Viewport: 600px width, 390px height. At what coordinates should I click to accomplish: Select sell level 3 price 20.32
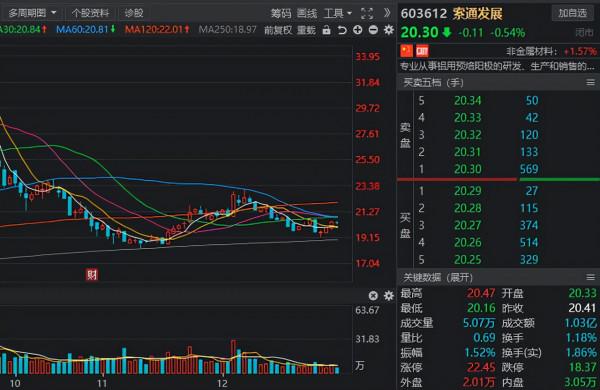point(468,135)
